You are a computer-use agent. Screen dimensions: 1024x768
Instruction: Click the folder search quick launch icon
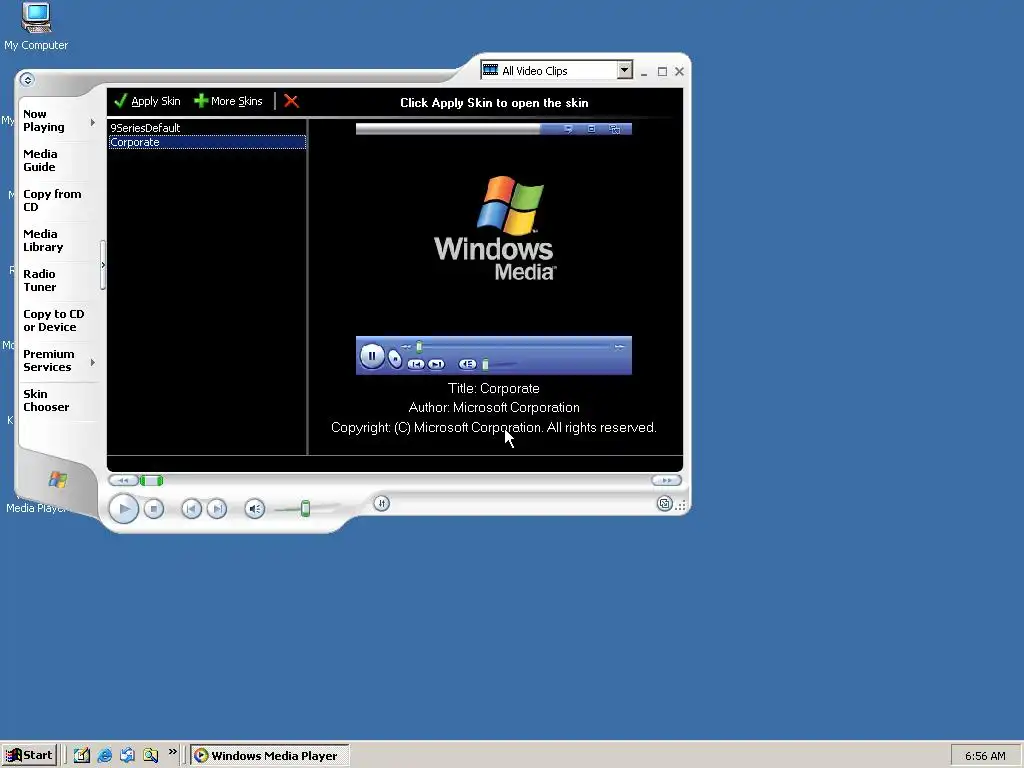click(151, 756)
